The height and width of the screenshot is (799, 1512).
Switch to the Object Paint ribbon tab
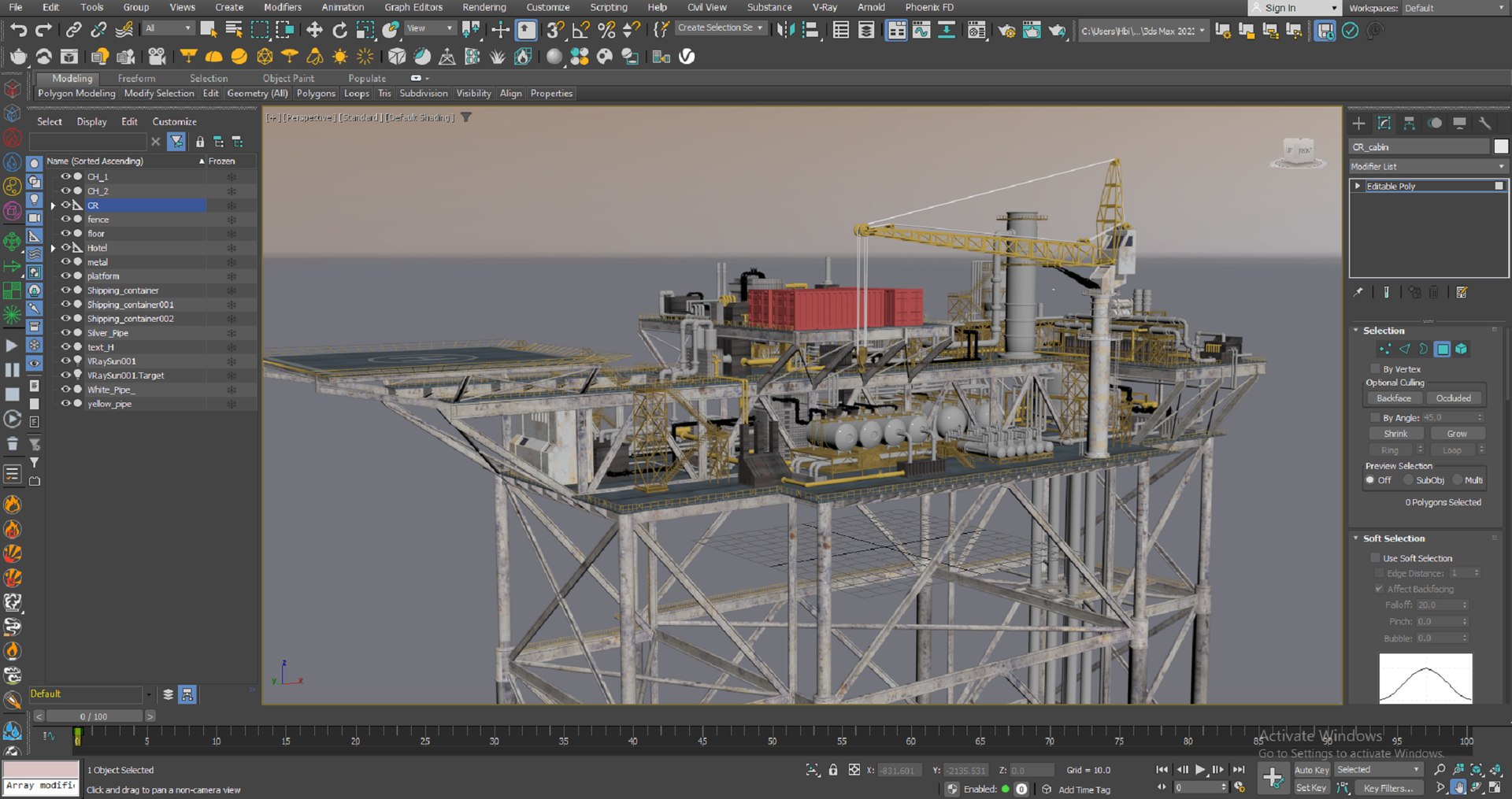point(288,79)
